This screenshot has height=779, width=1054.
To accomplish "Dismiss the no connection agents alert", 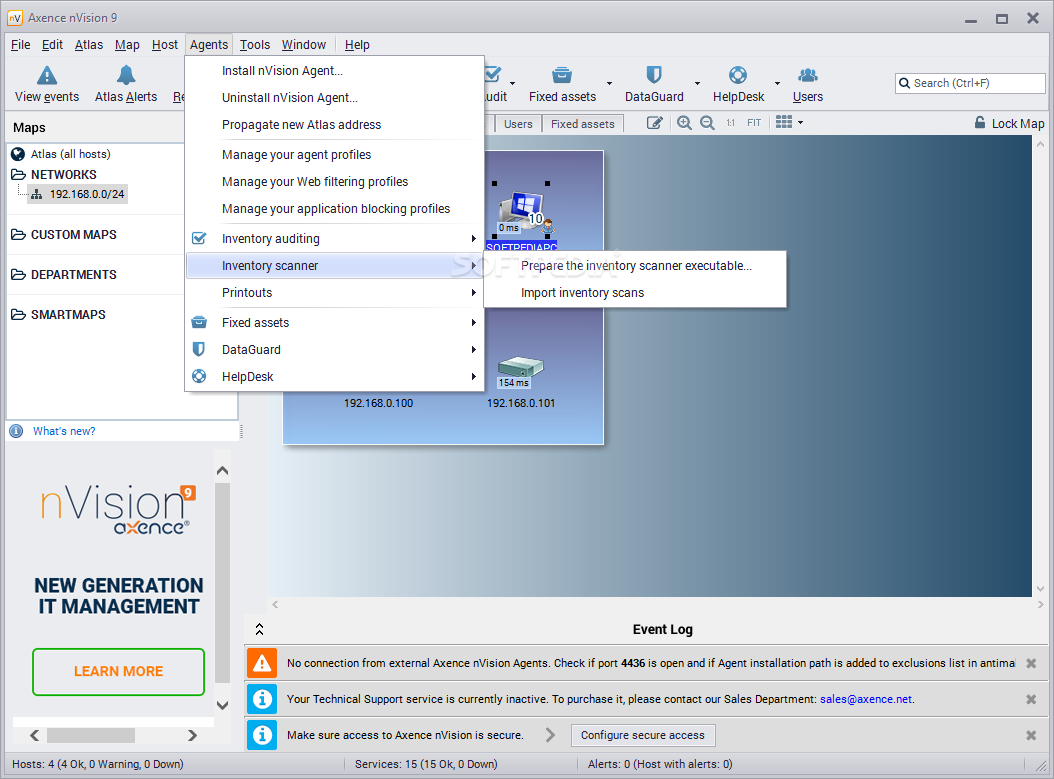I will [1030, 663].
